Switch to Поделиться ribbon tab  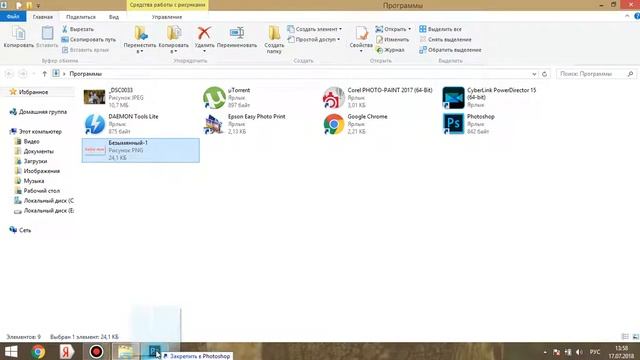click(x=81, y=17)
